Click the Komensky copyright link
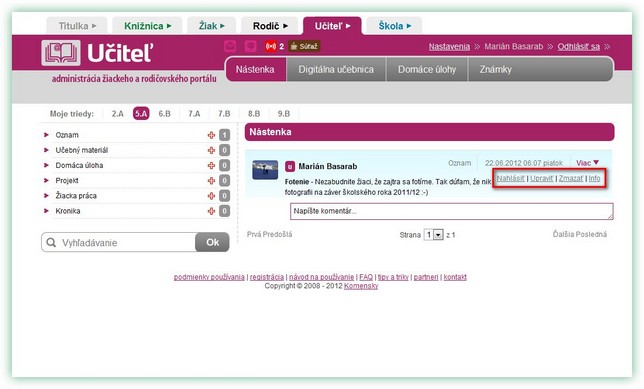The height and width of the screenshot is (389, 644). (x=361, y=286)
